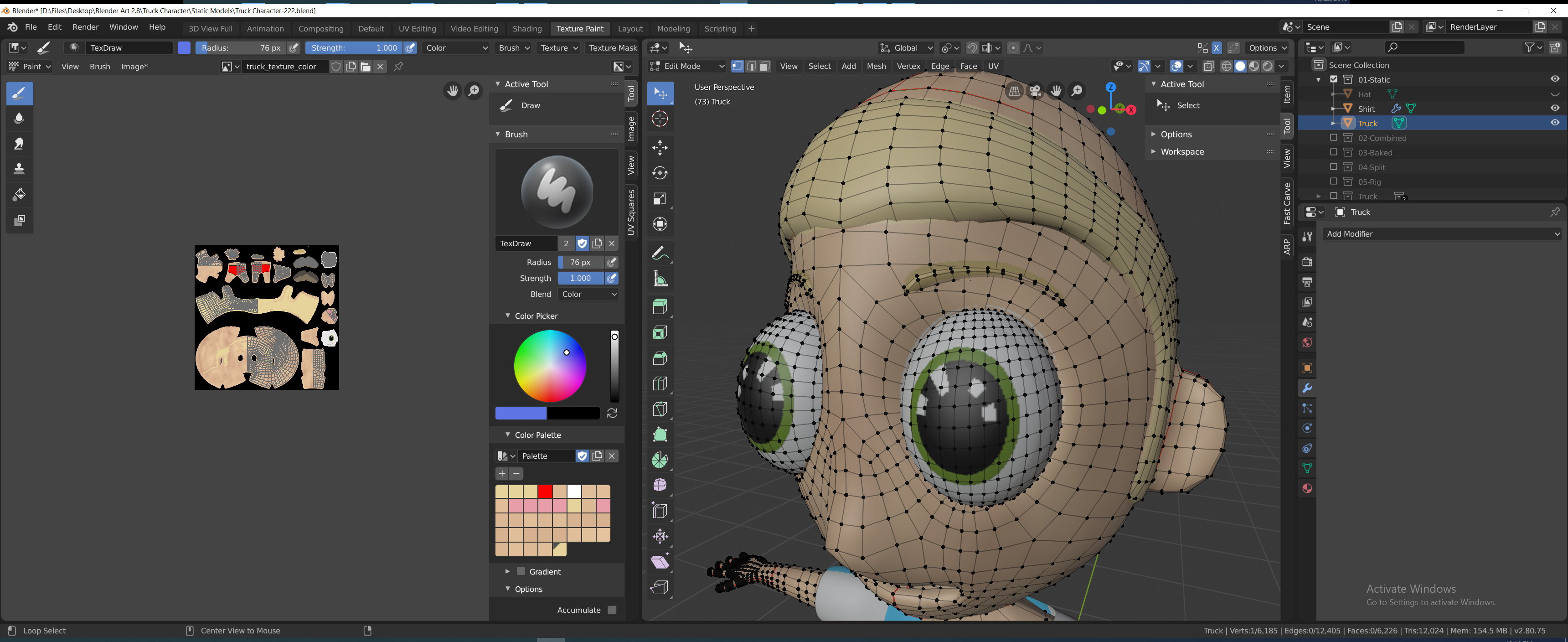This screenshot has width=1568, height=642.
Task: Open the World Properties tab
Action: point(1307,342)
